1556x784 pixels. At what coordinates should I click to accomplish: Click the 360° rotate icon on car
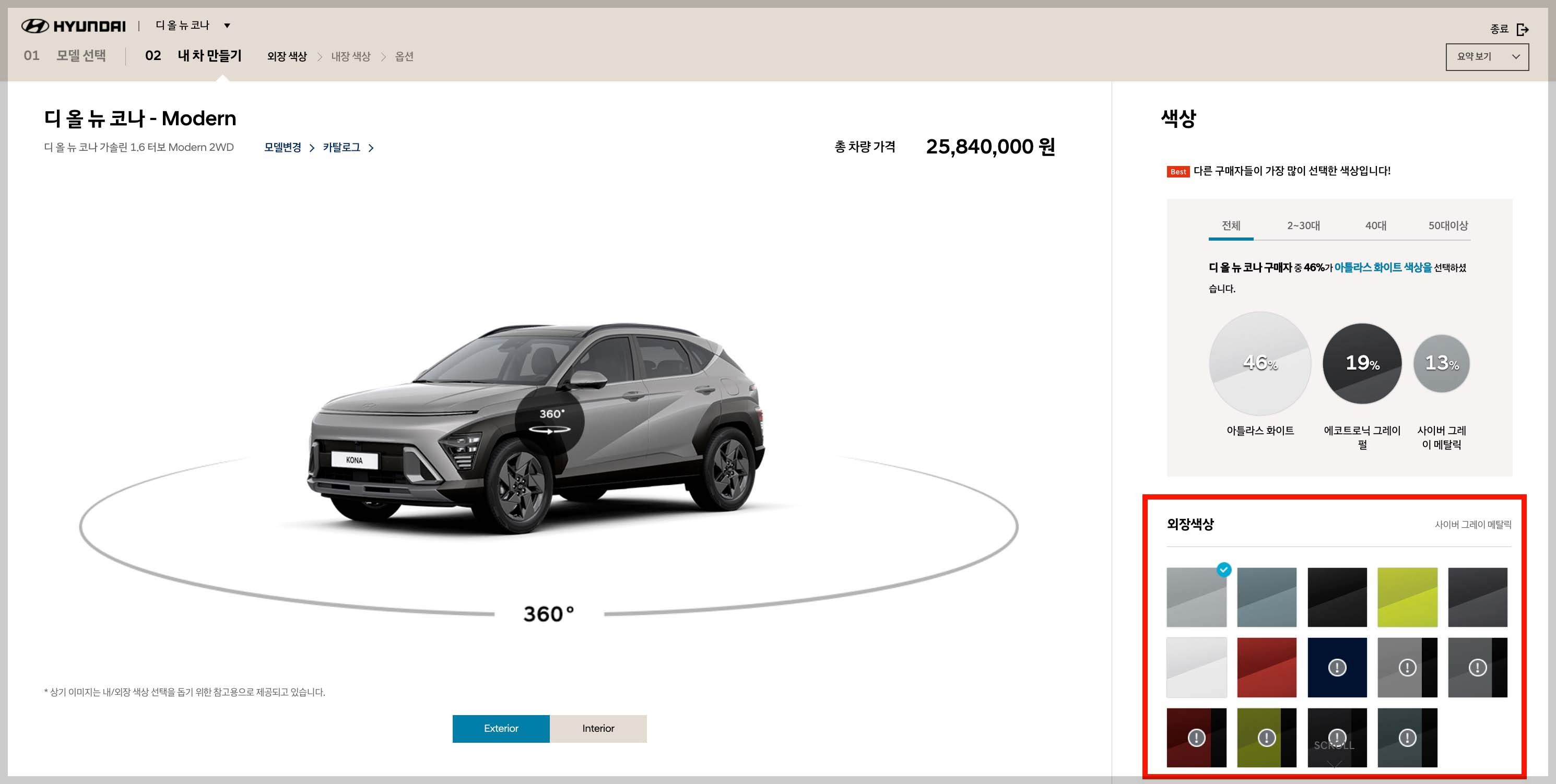[550, 422]
